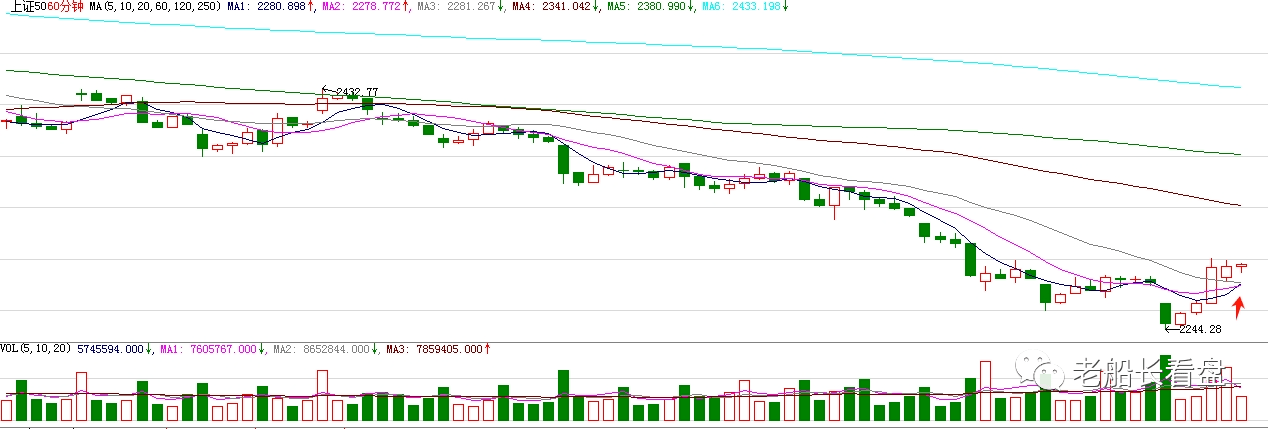
Task: Click the volume MA2: 8652844.000 value
Action: point(323,349)
